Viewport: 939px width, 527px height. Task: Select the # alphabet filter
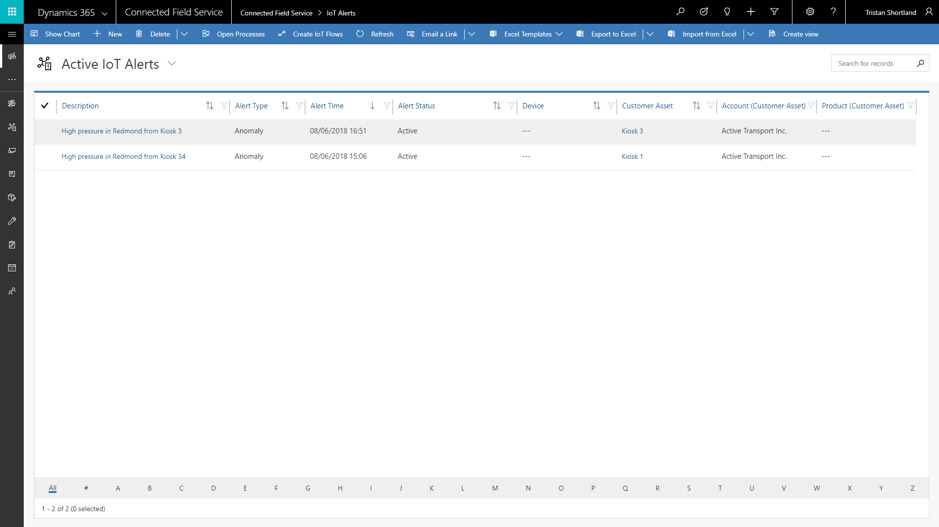(86, 488)
